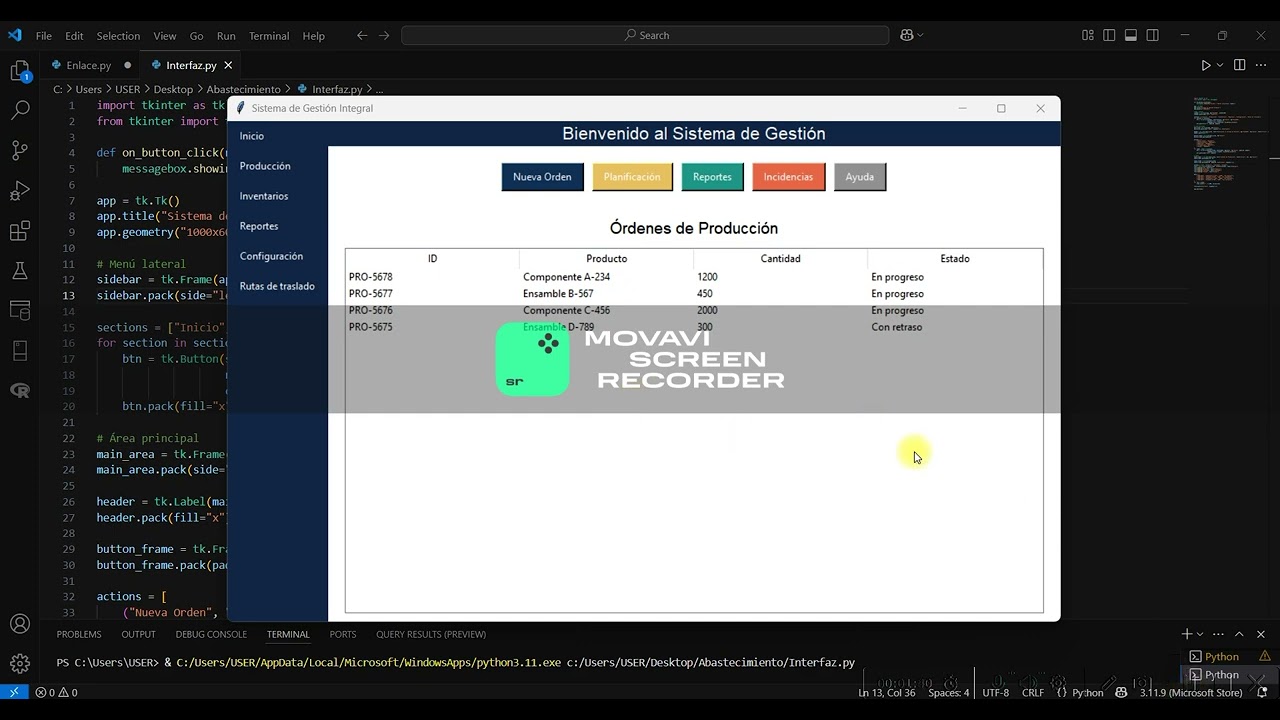Open the Extensions view
Screen dimensions: 1280x720
point(20,231)
